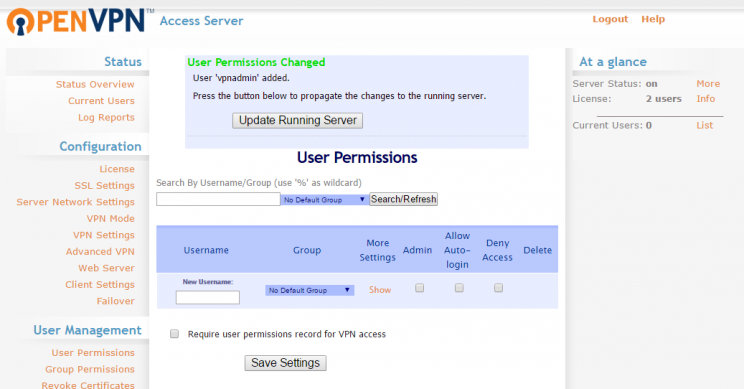The width and height of the screenshot is (744, 389).
Task: Open the search group filter dropdown
Action: point(325,200)
